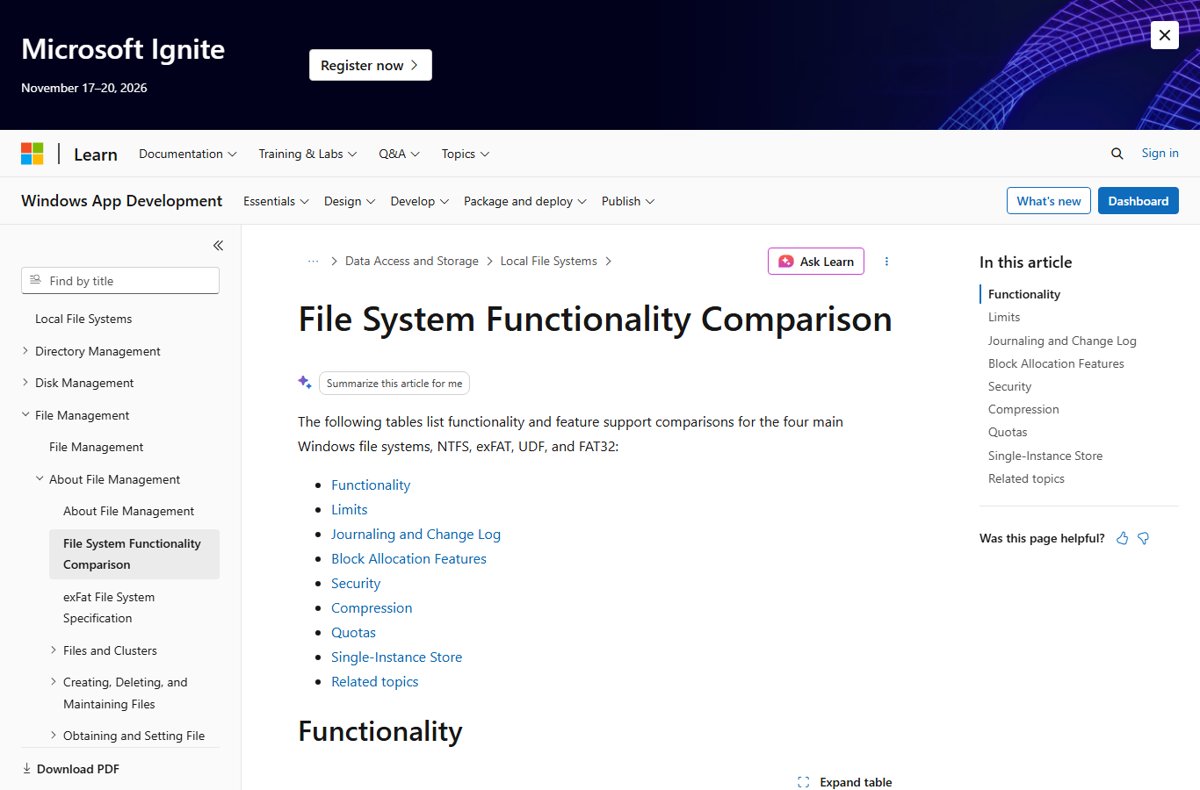Image resolution: width=1200 pixels, height=790 pixels.
Task: Jump to Compression link in article list
Action: pyautogui.click(x=372, y=608)
